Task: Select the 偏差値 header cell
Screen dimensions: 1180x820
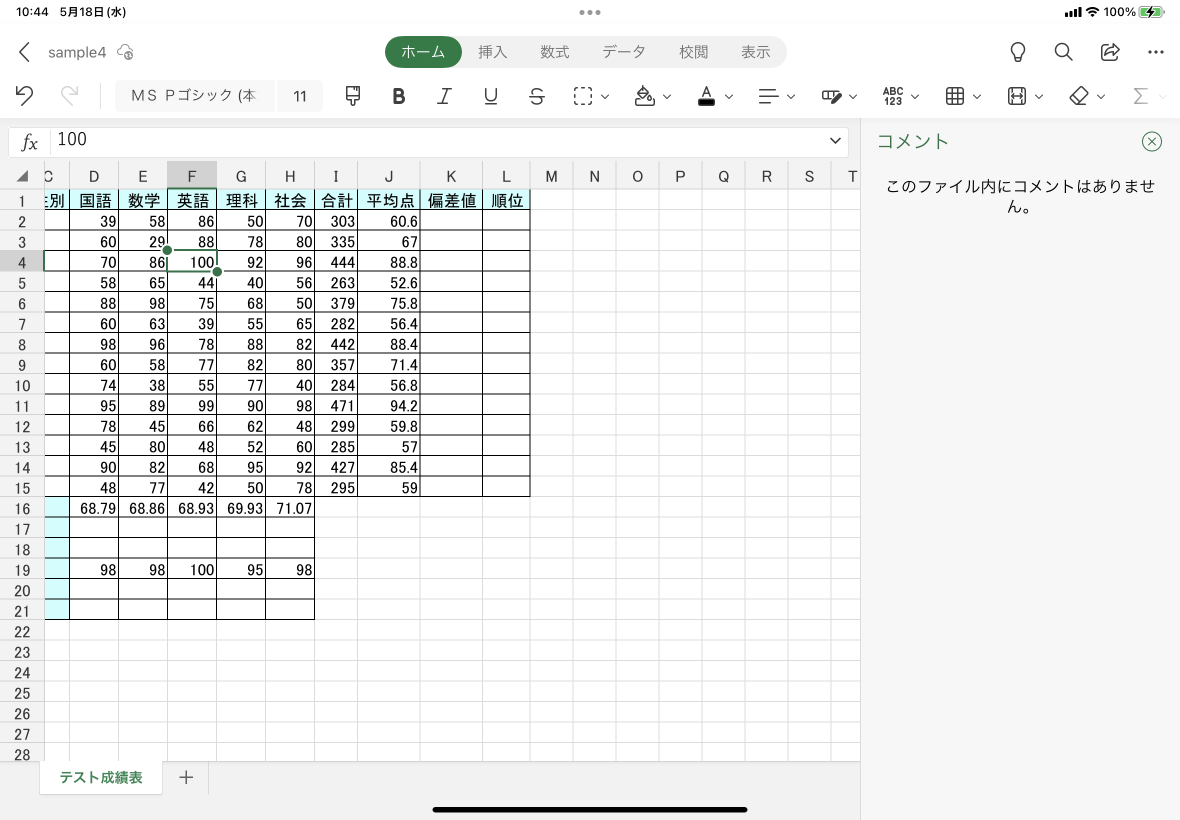Action: 452,200
